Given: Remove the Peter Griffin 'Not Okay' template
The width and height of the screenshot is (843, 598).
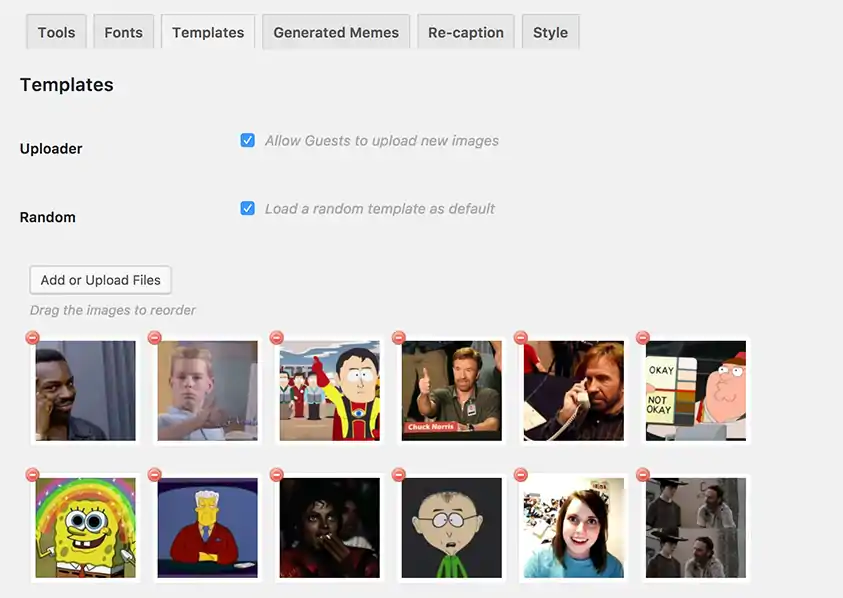Looking at the screenshot, I should (642, 338).
